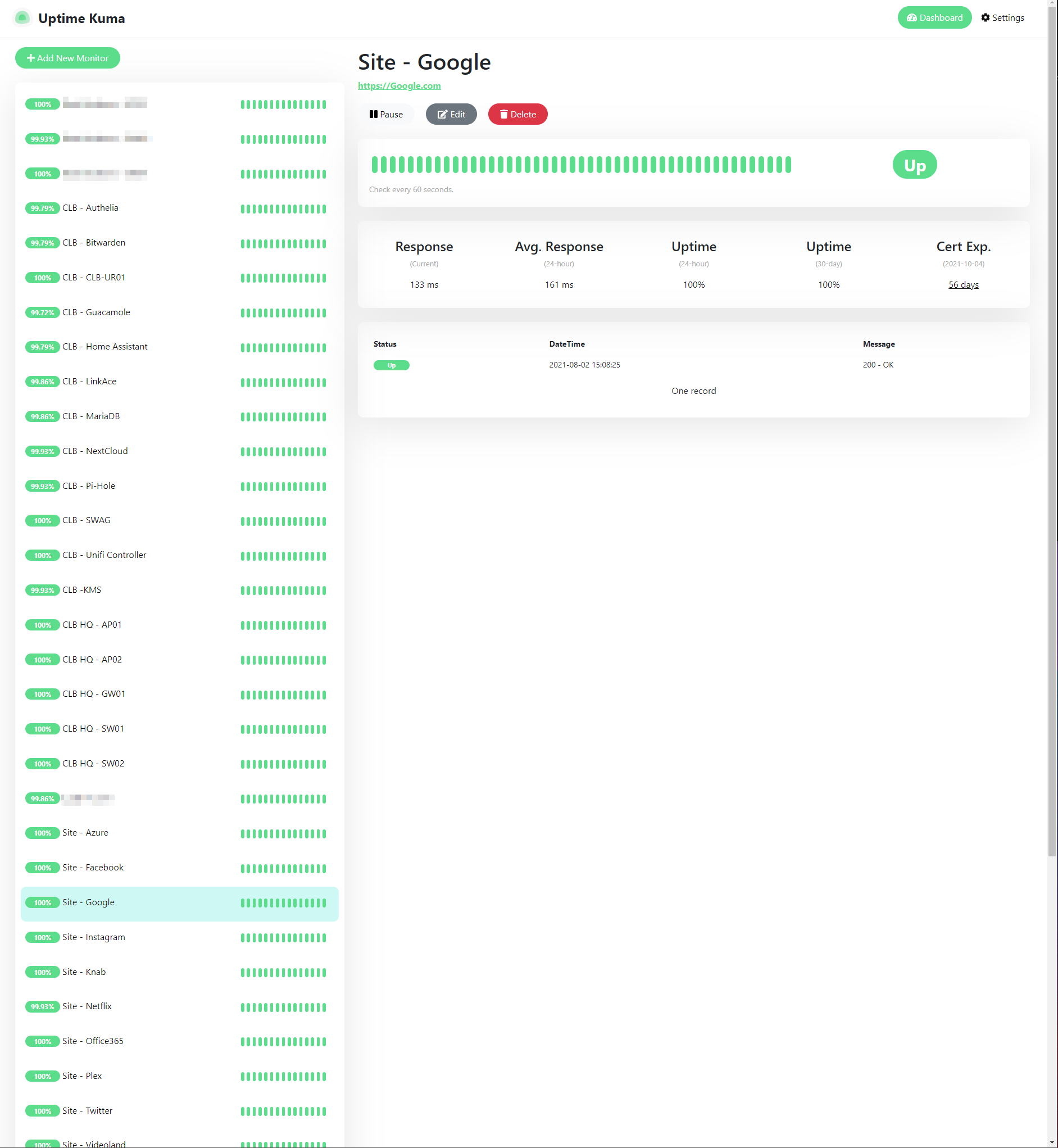Click the large Up status badge

[914, 165]
